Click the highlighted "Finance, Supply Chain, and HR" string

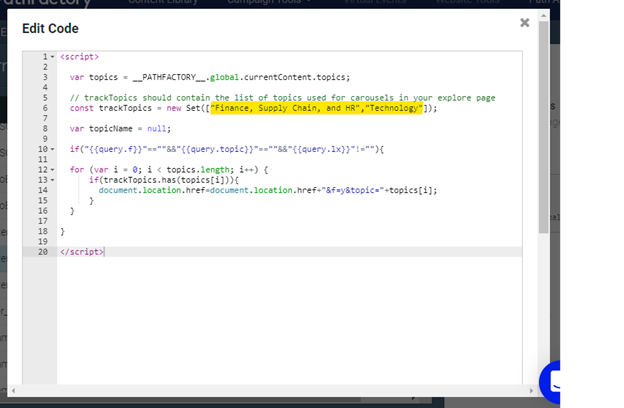(287, 108)
